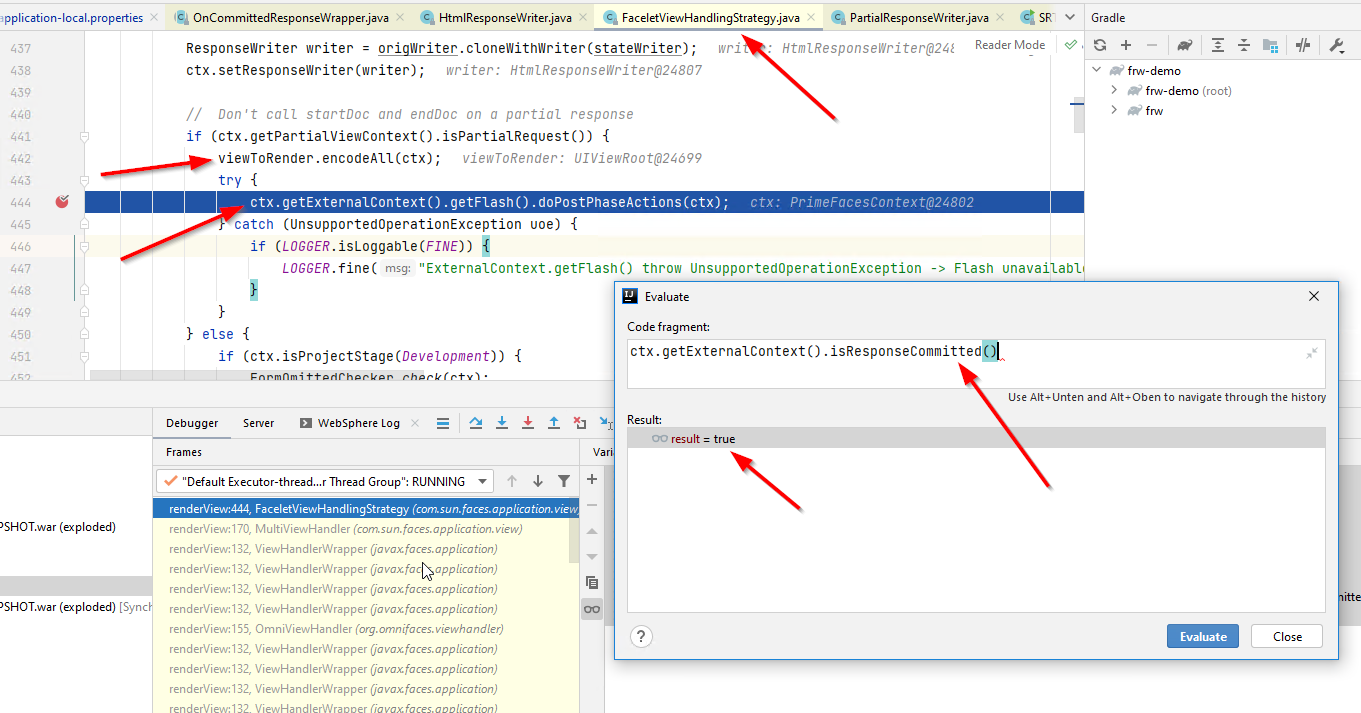Viewport: 1361px width, 713px height.
Task: Open Execute Gradle Task elephant icon
Action: [1185, 44]
